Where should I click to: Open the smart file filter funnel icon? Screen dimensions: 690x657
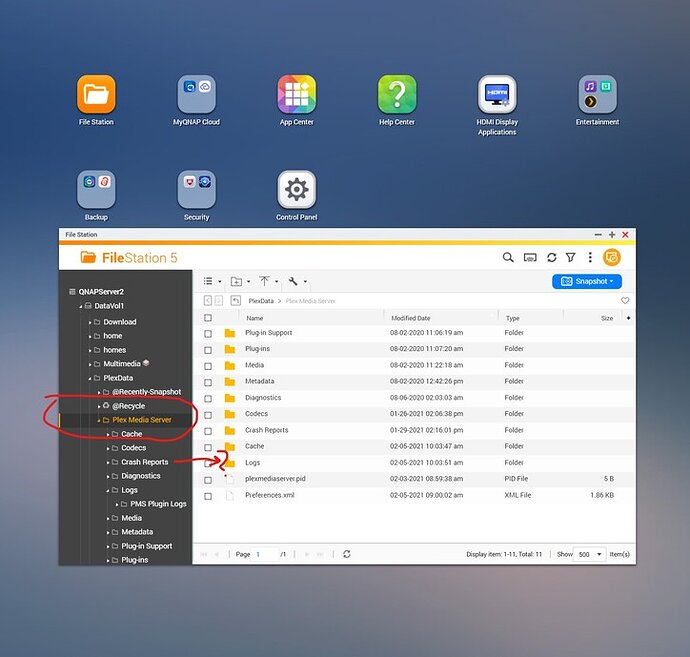[x=571, y=257]
